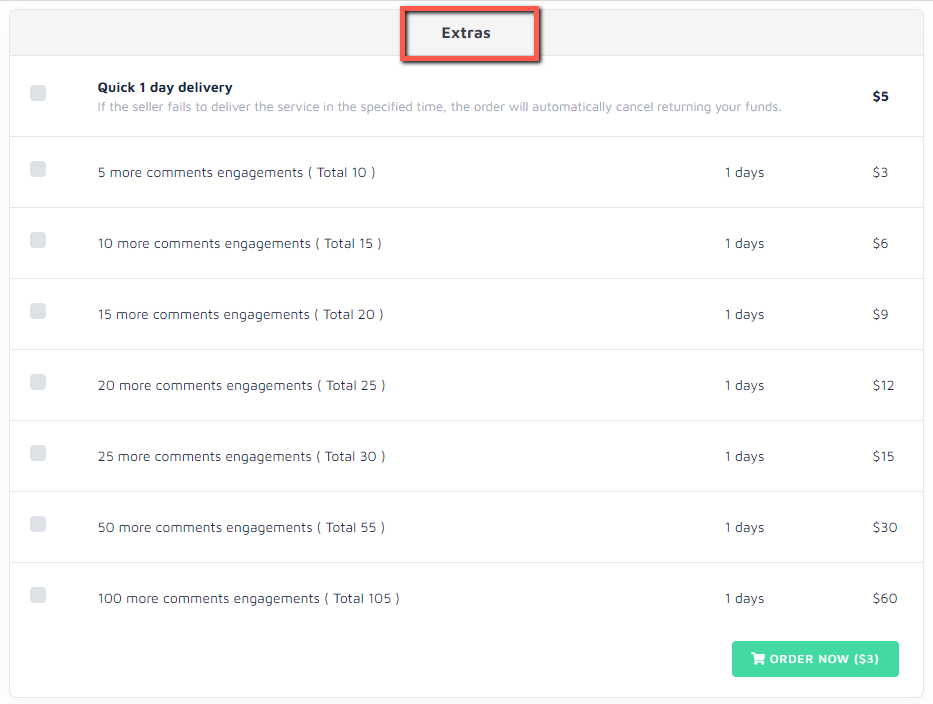This screenshot has height=704, width=933.
Task: Click the $3 price on Total 10 row
Action: [x=880, y=172]
